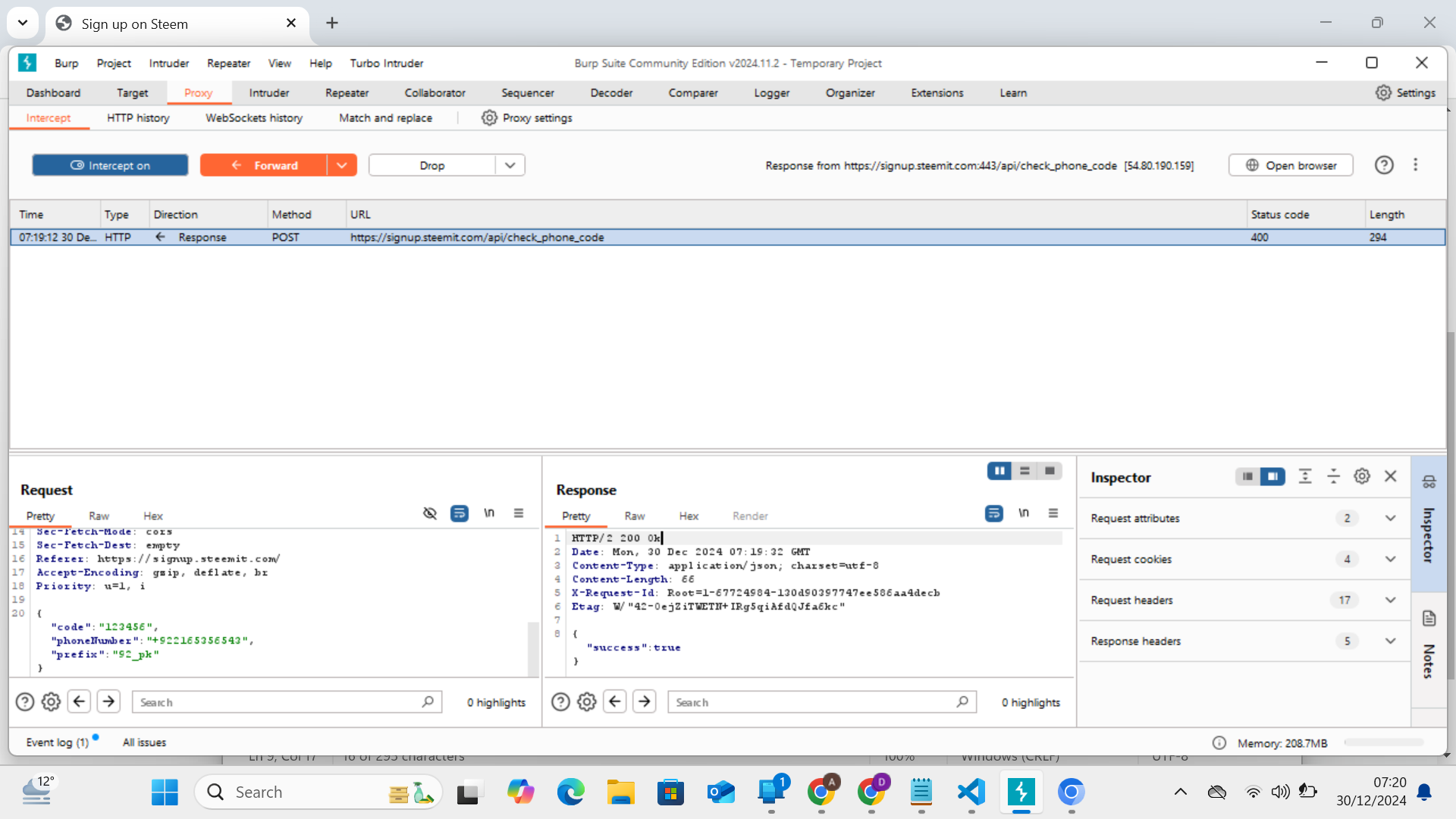Switch to the HTTP history tab
1456x819 pixels.
click(138, 118)
